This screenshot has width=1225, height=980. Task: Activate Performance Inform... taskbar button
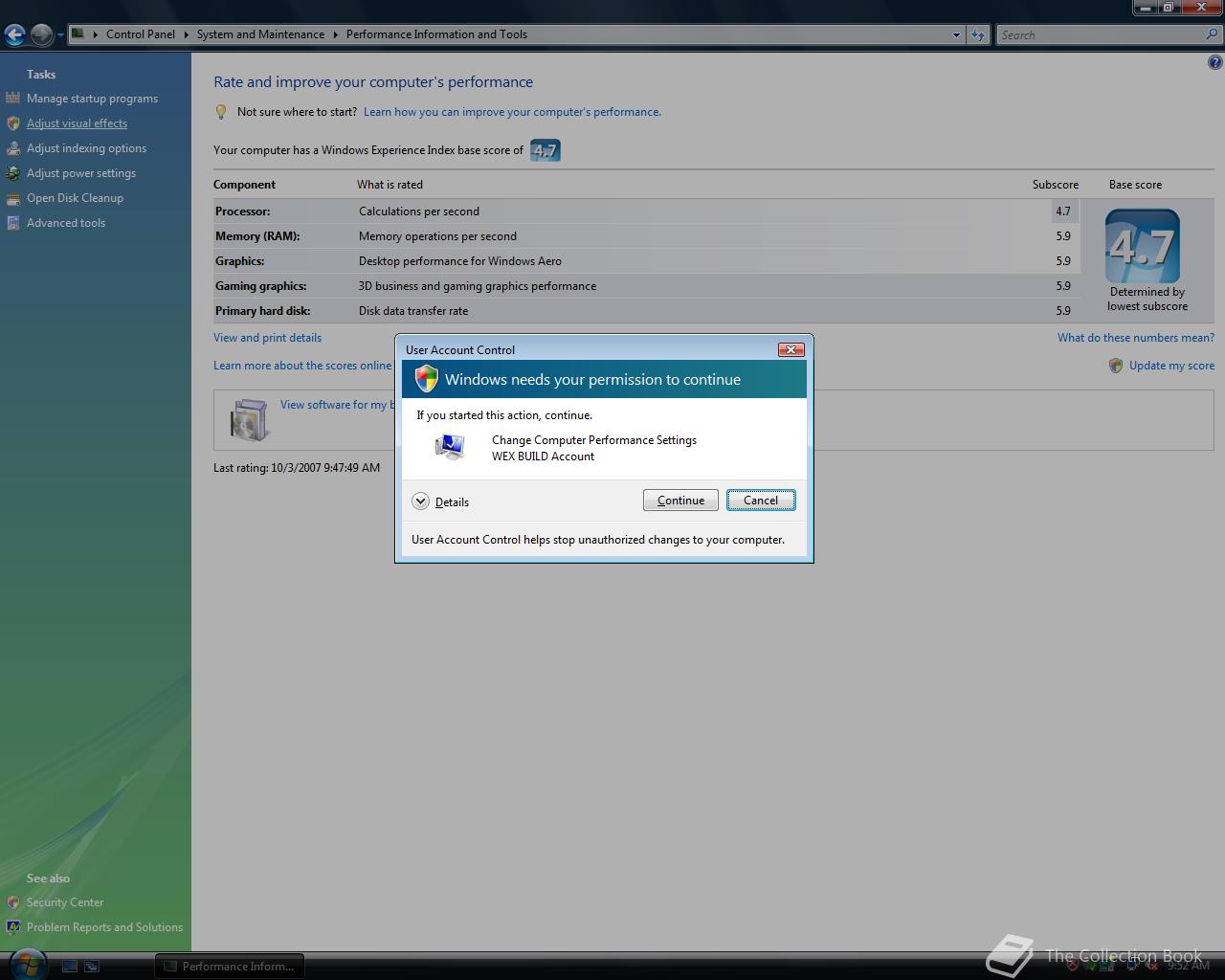coord(230,967)
